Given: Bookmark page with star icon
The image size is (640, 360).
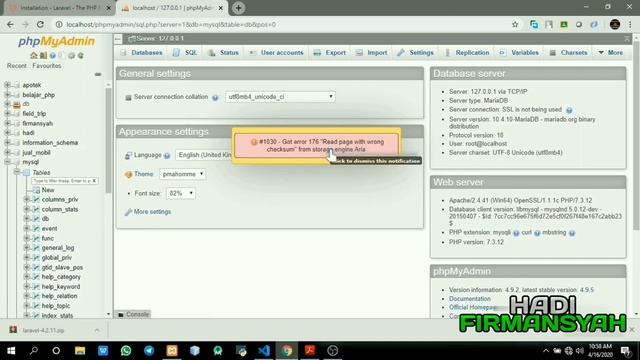Looking at the screenshot, I should [x=515, y=24].
